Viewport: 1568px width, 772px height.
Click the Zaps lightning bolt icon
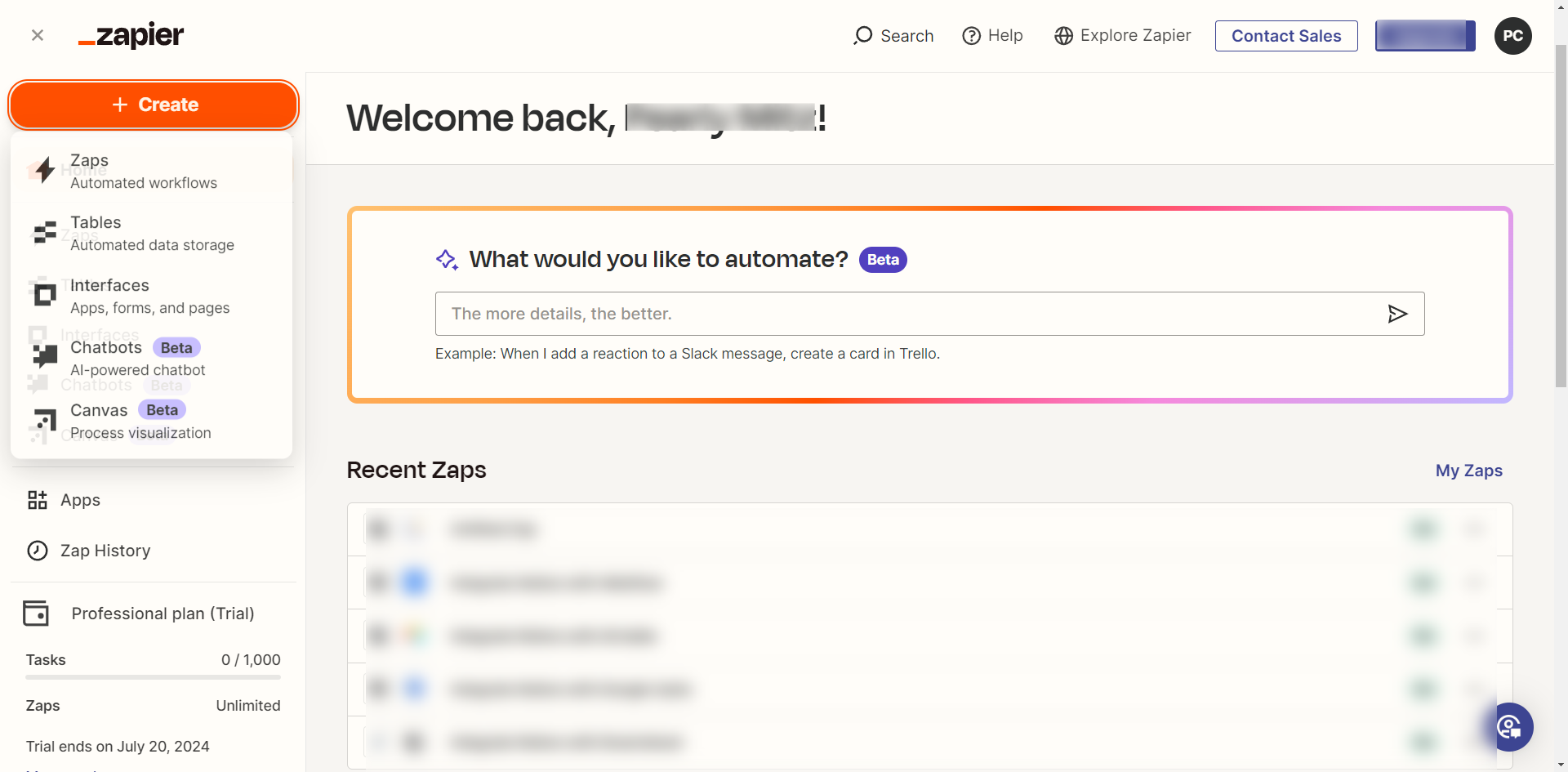46,170
